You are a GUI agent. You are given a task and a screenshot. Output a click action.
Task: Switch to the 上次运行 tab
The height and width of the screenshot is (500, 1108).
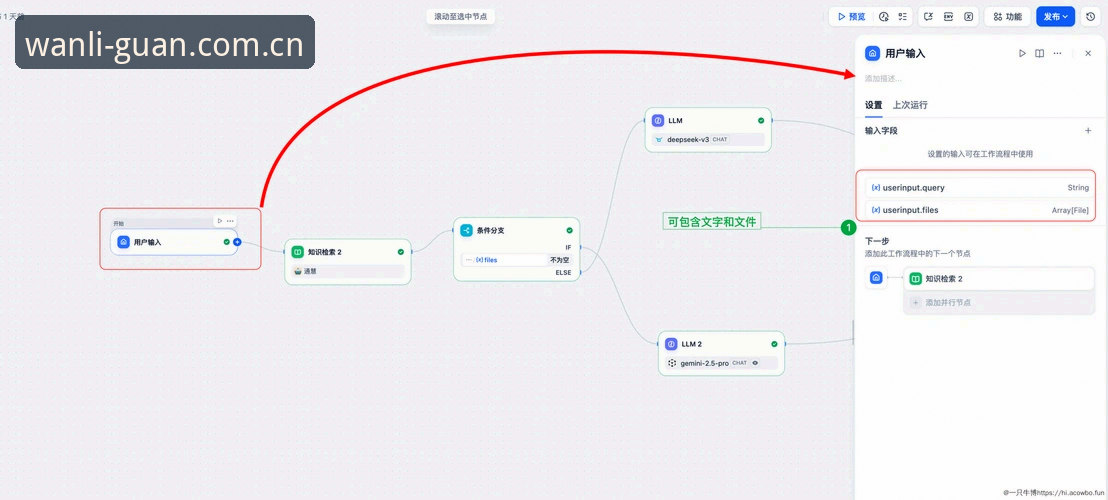[x=910, y=105]
